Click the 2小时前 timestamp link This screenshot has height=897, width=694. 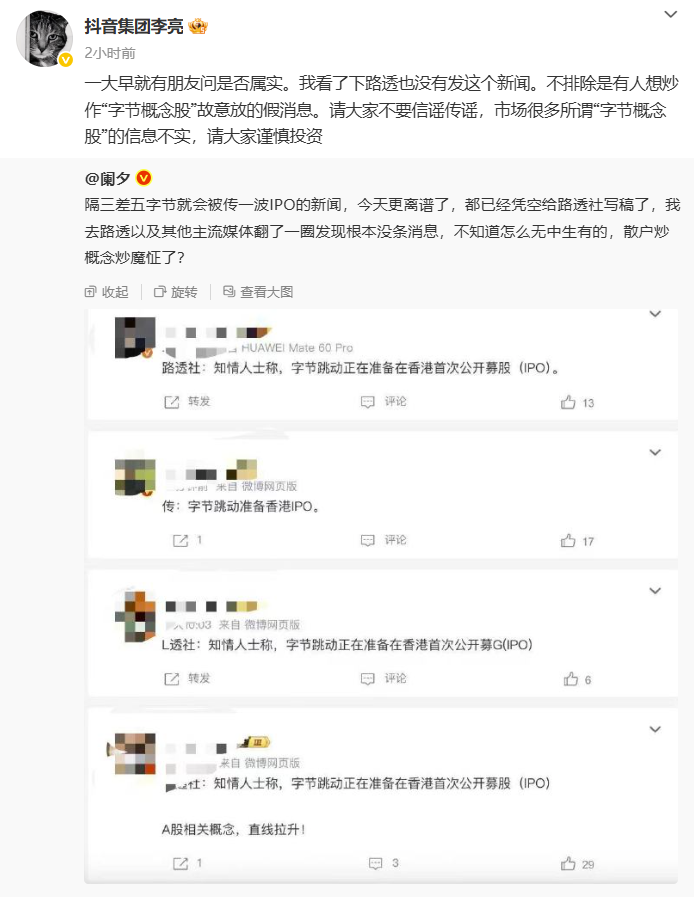(110, 53)
